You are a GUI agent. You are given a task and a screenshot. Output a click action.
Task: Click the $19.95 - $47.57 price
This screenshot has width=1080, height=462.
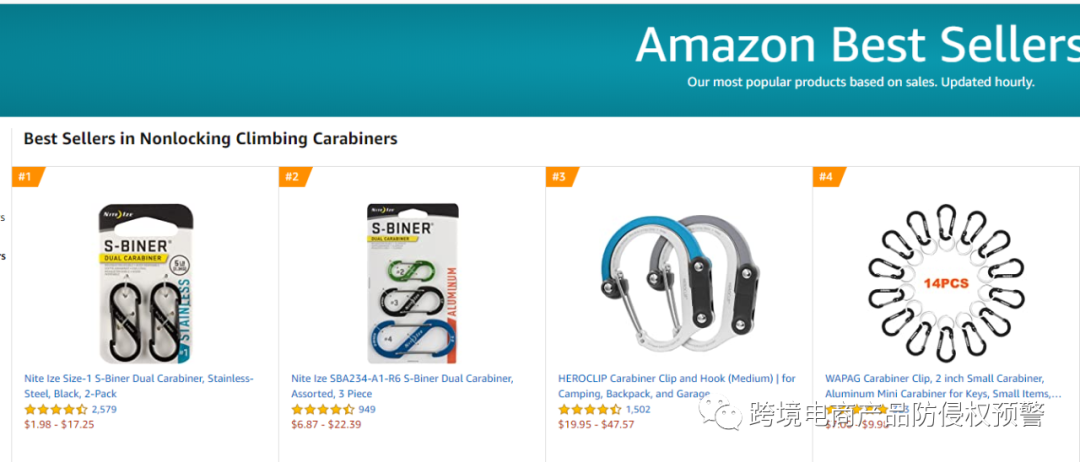click(x=596, y=424)
